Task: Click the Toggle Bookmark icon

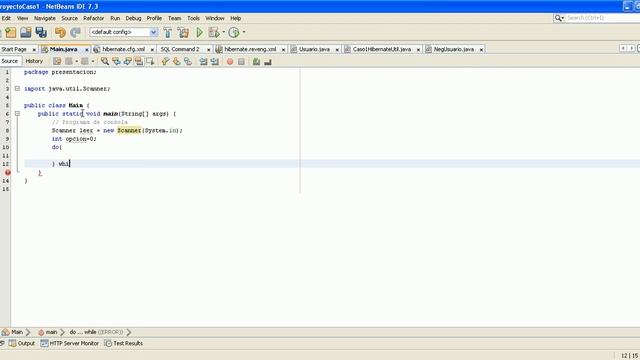Action: [x=188, y=61]
